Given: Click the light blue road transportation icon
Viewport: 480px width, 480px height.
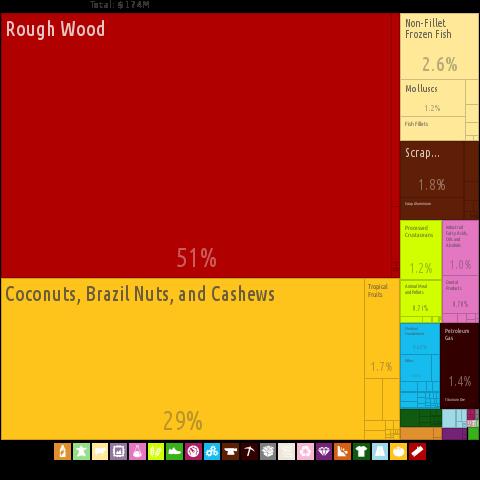Looking at the screenshot, I should [x=380, y=452].
